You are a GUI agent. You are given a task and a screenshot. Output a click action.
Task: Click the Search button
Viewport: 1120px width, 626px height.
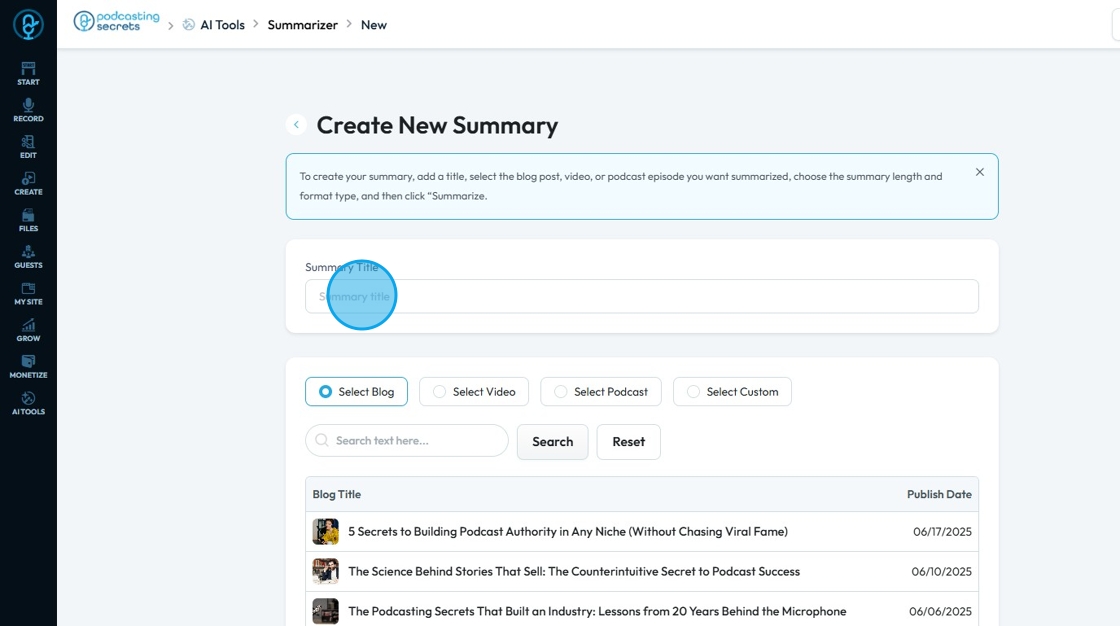(552, 442)
